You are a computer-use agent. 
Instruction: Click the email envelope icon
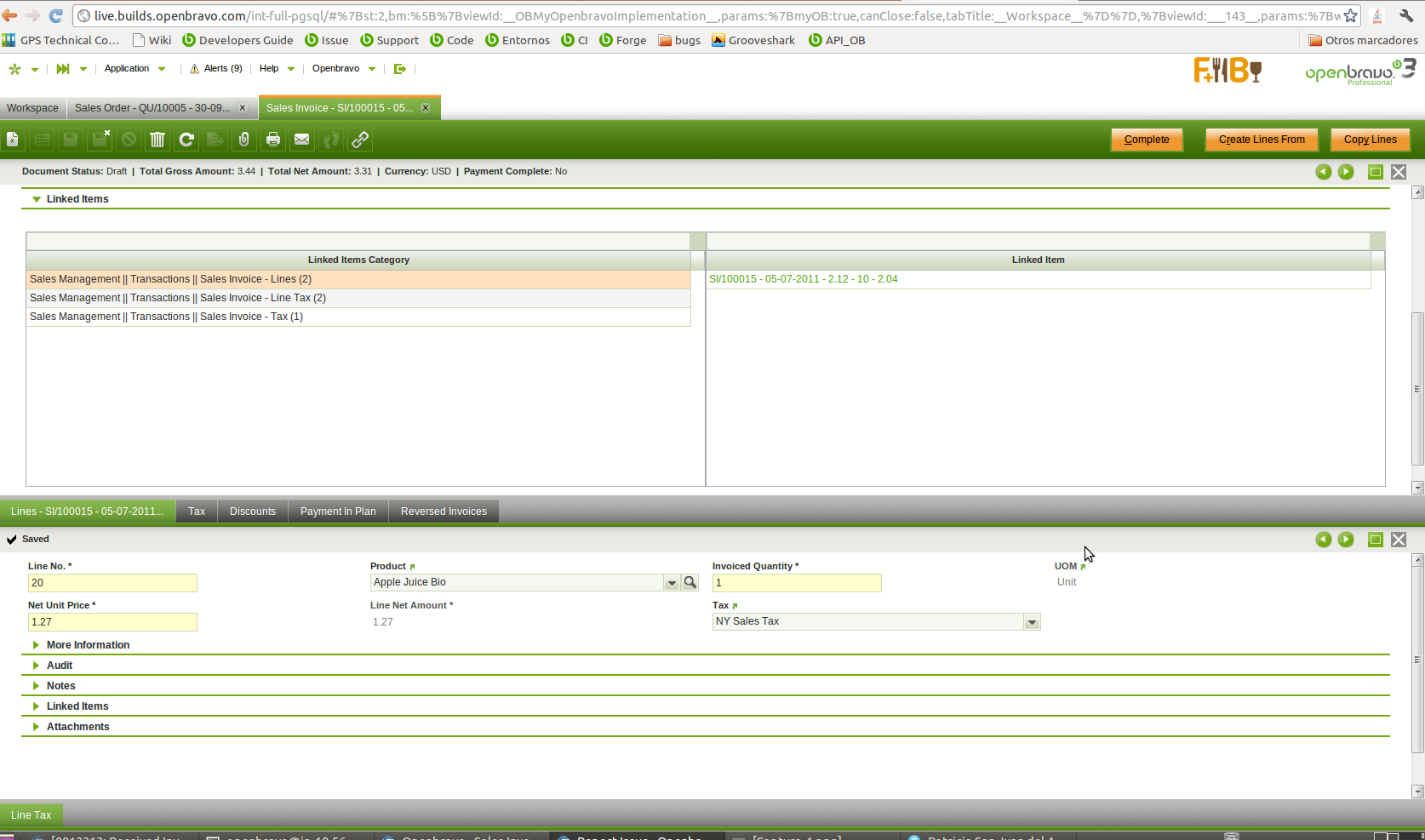click(x=302, y=140)
